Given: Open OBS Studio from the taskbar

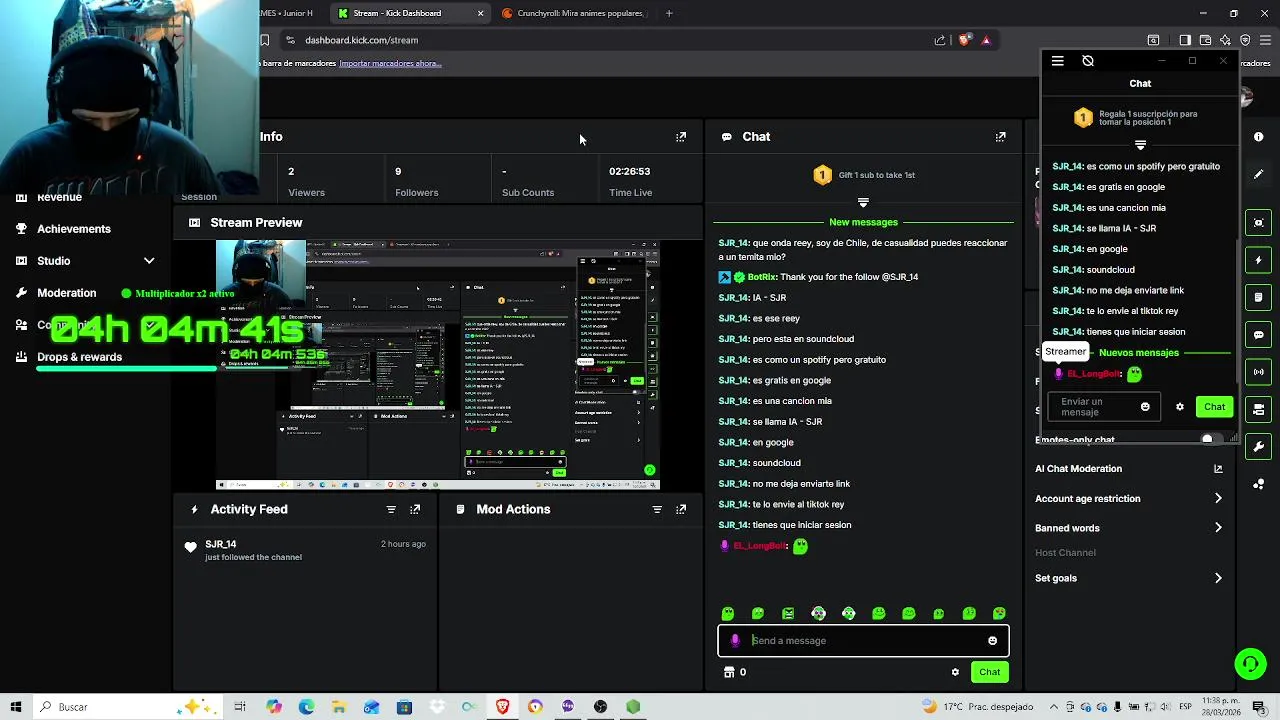Looking at the screenshot, I should (600, 707).
